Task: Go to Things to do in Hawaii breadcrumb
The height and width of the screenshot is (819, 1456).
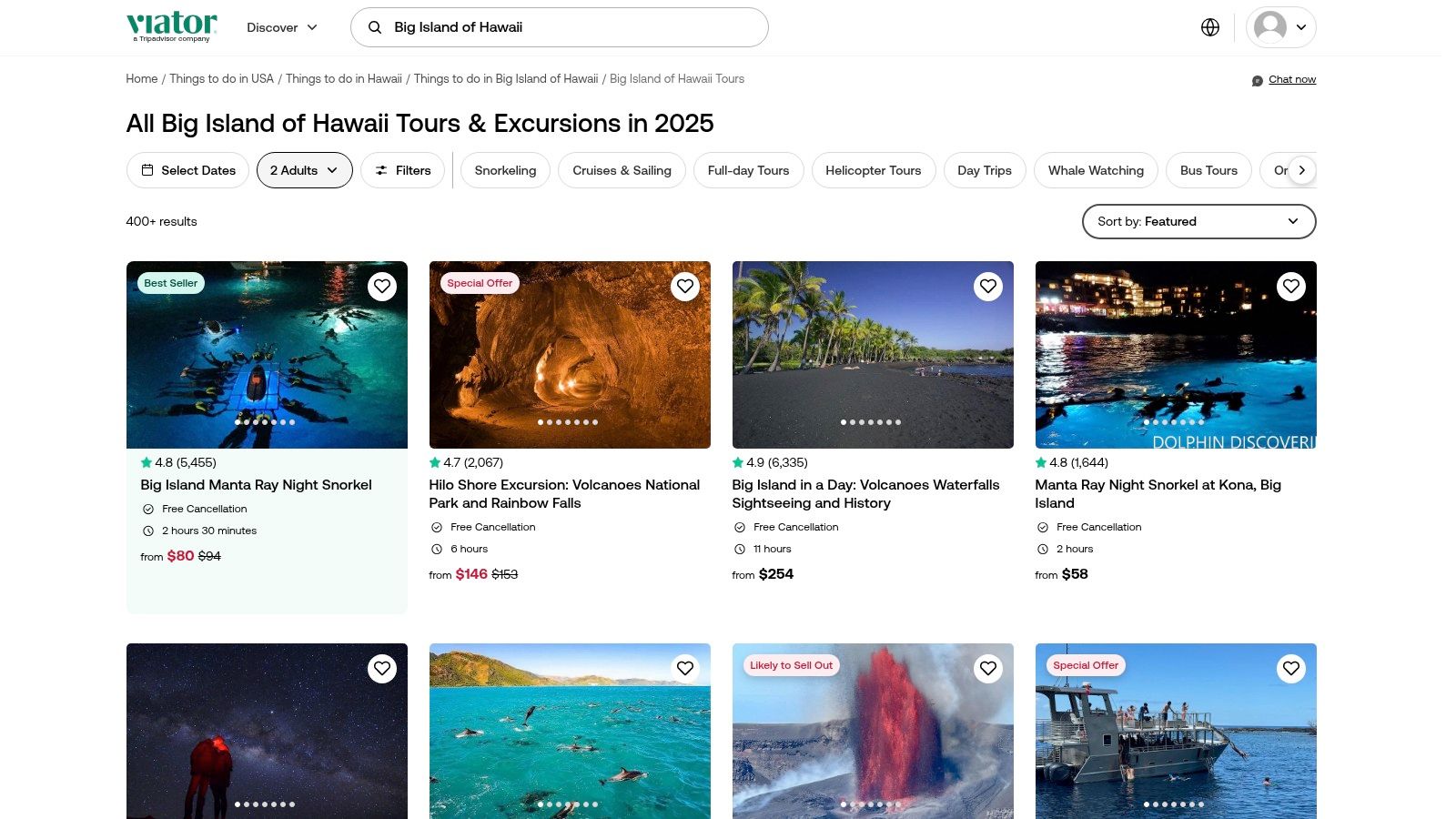Action: 343,79
